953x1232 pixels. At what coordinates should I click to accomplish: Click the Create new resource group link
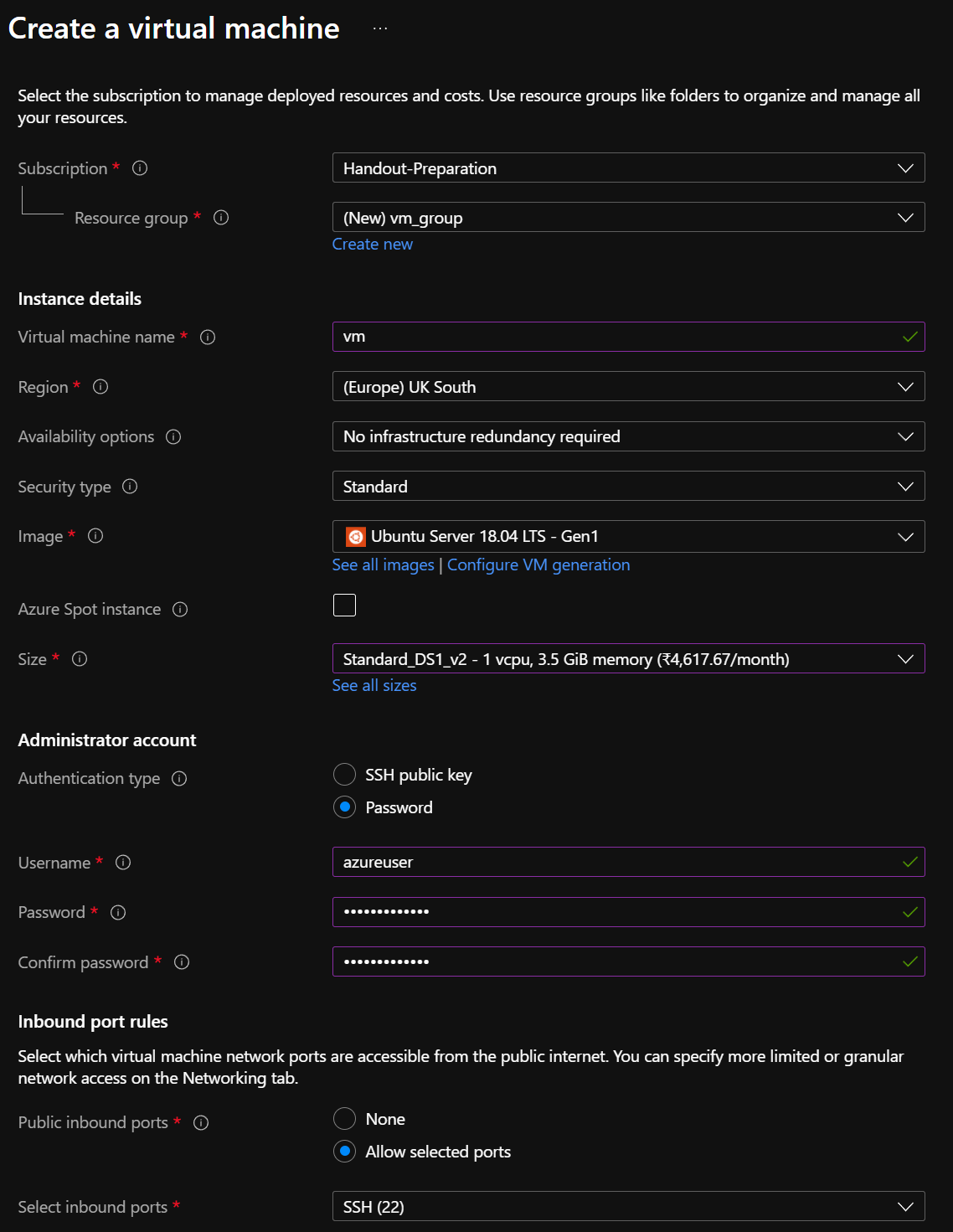(x=373, y=244)
